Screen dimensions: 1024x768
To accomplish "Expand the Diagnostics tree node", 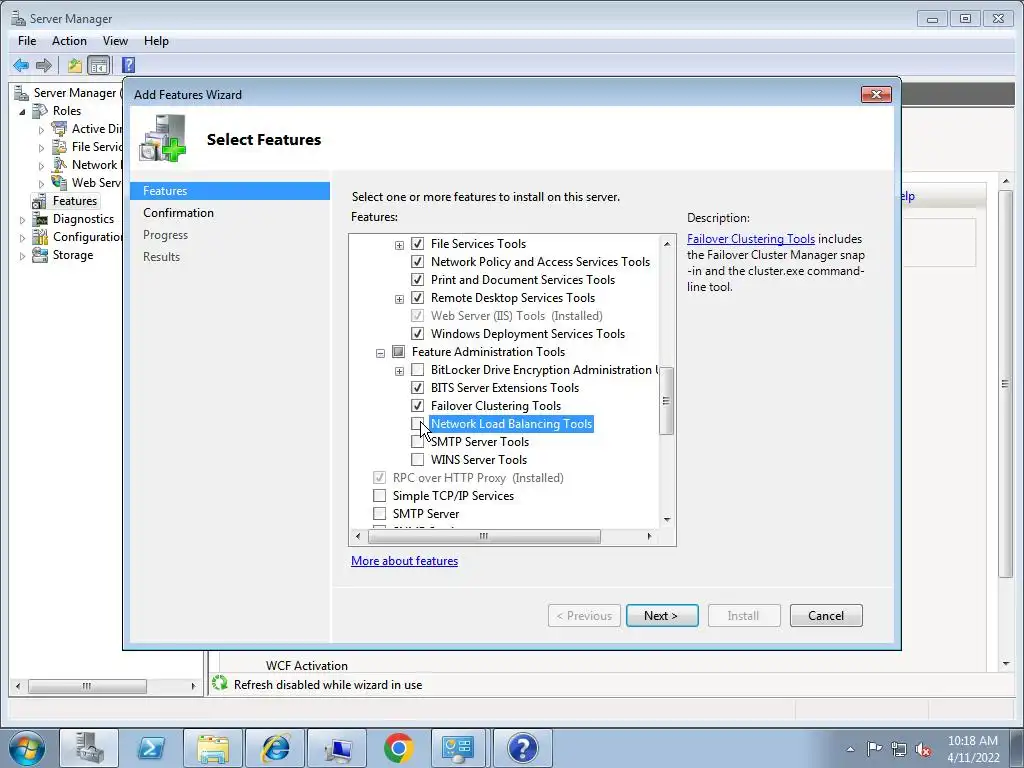I will 22,220.
